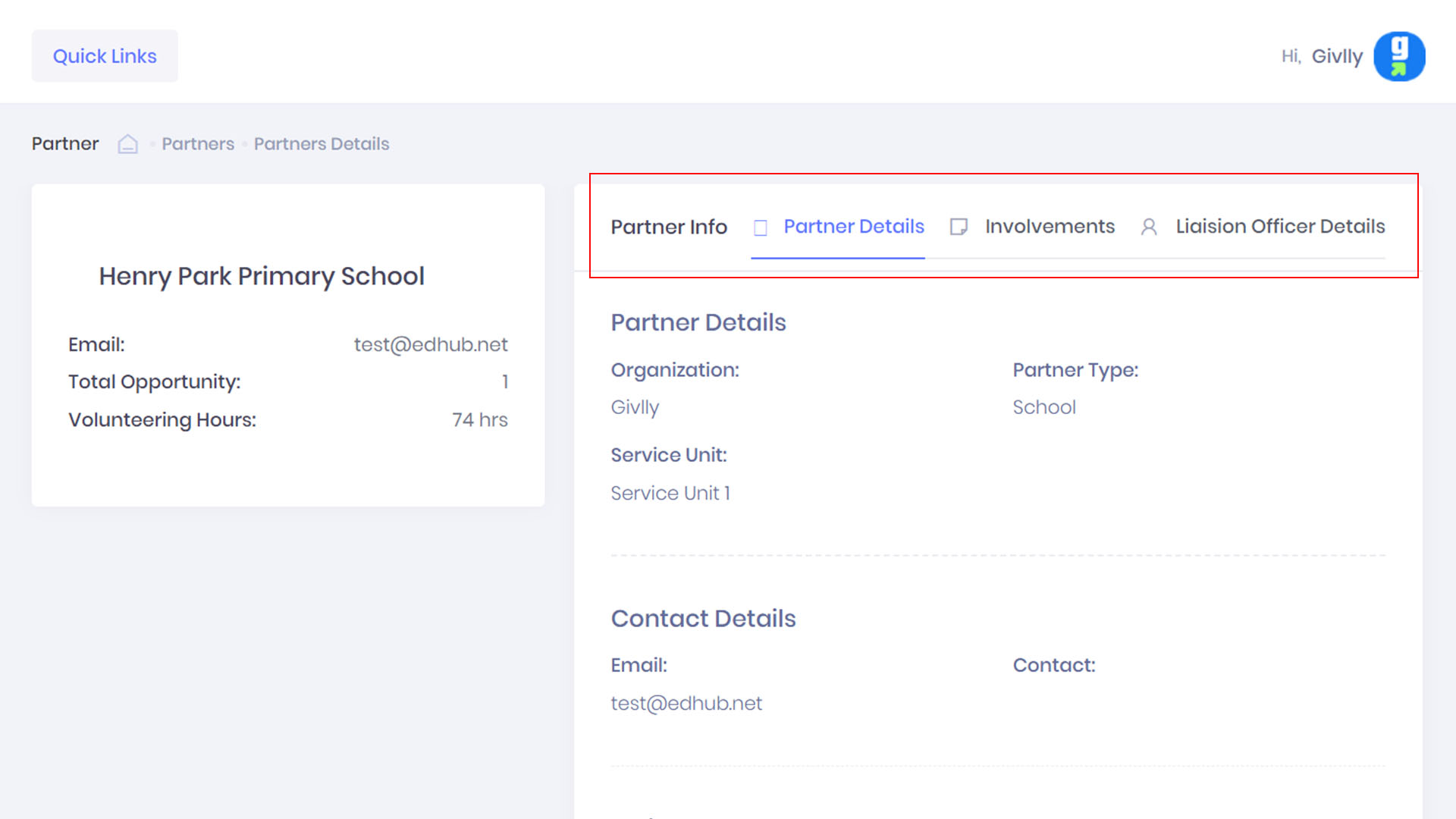Click the Partner Info heading

[669, 227]
